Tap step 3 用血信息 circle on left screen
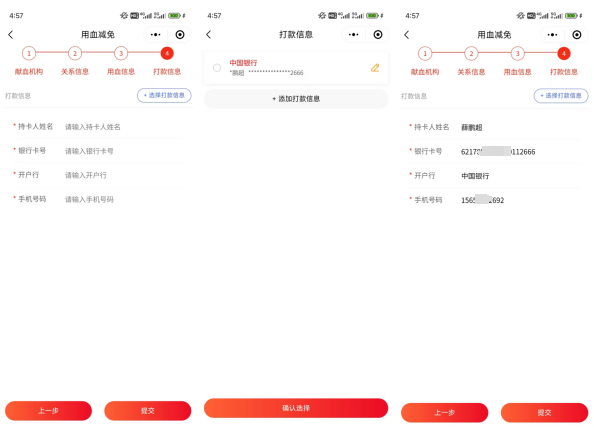 point(121,53)
